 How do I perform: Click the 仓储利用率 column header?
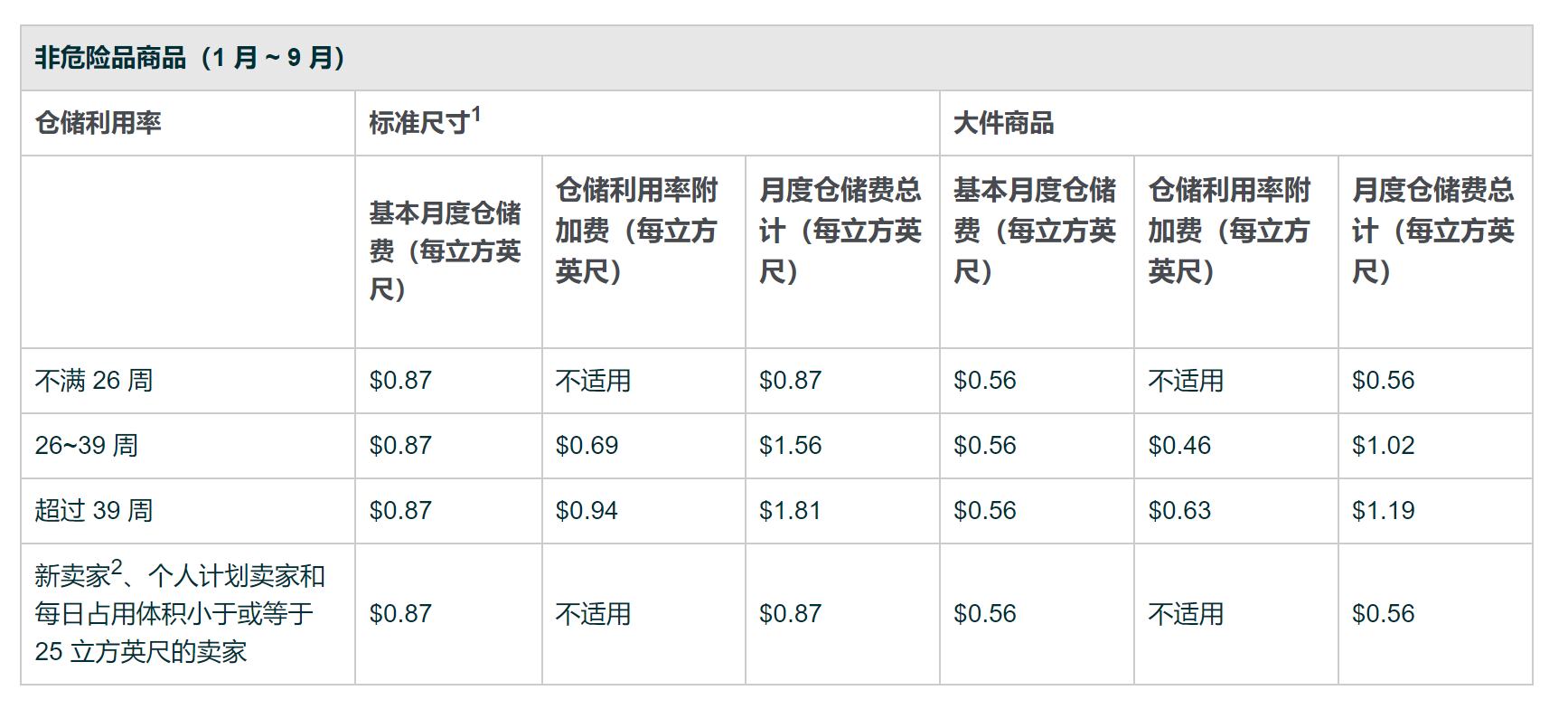click(x=98, y=123)
